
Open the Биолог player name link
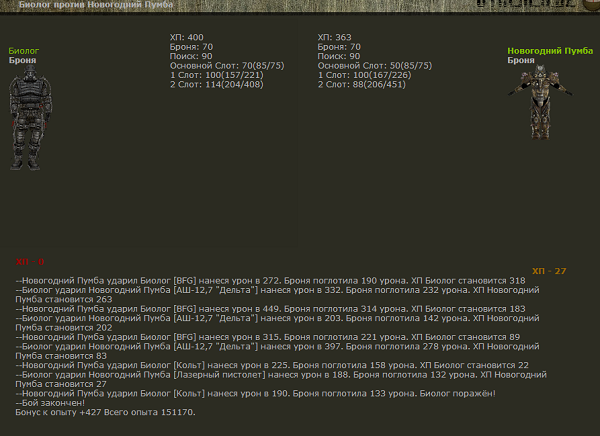pyautogui.click(x=24, y=50)
